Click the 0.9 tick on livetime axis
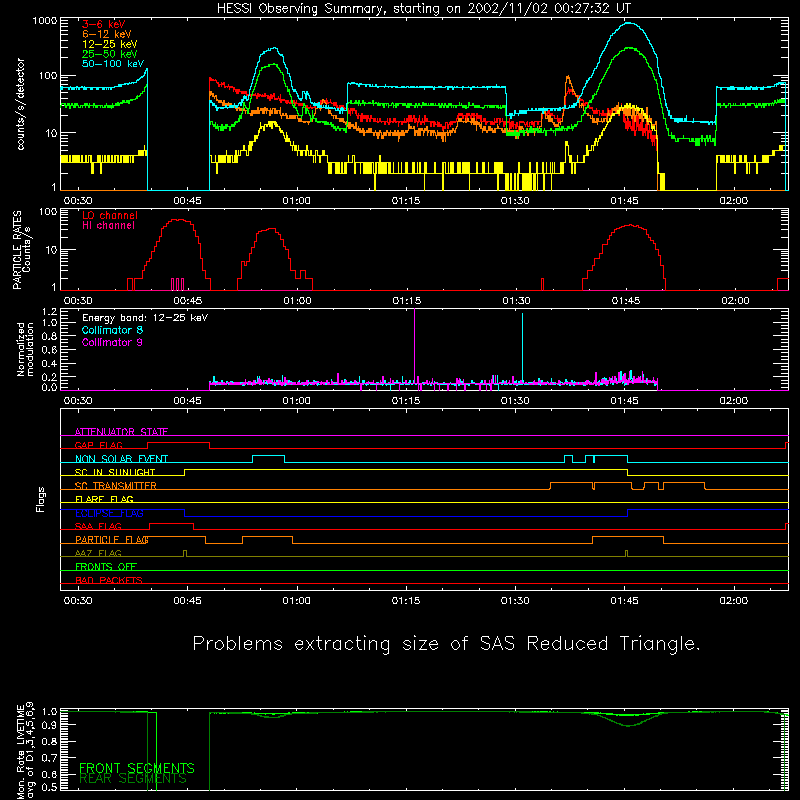 [49, 725]
